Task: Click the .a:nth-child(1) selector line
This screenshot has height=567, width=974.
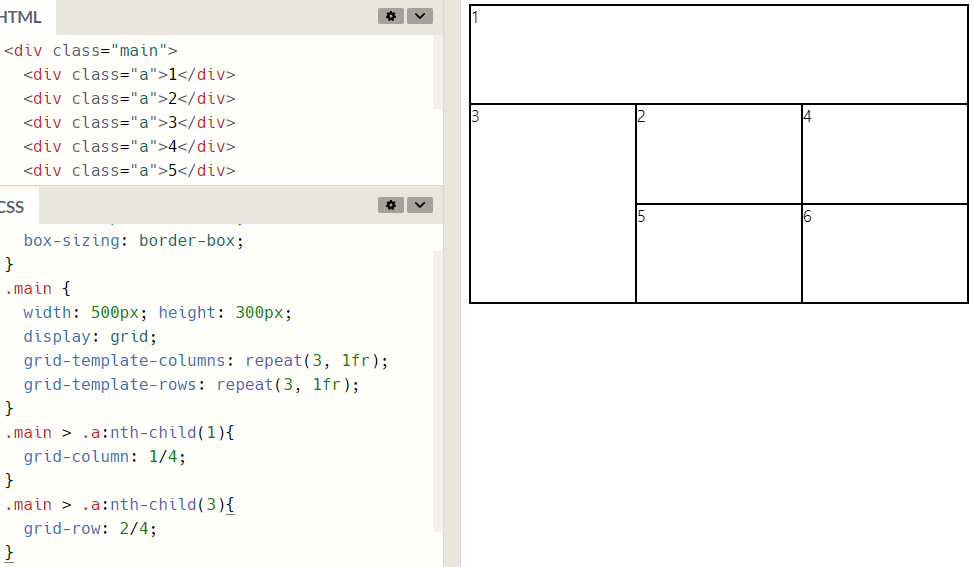Action: tap(119, 433)
